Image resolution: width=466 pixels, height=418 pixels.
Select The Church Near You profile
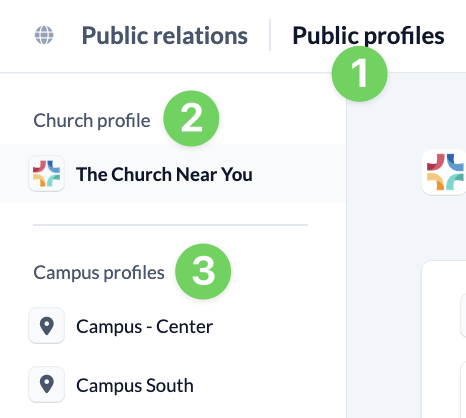point(173,174)
